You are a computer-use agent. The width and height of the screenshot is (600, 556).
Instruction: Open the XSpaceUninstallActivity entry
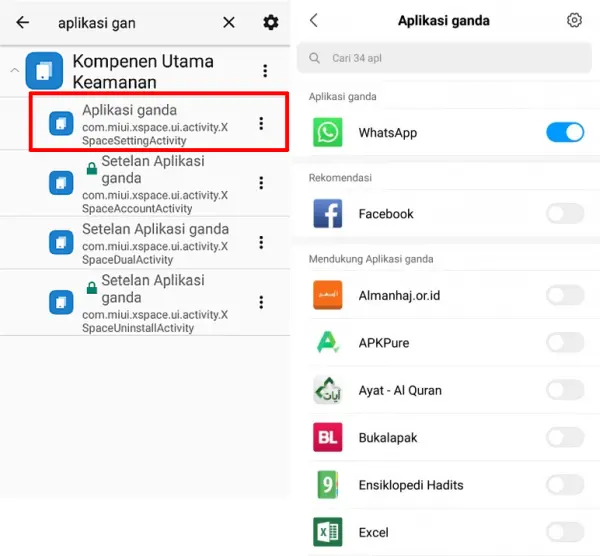(x=145, y=302)
